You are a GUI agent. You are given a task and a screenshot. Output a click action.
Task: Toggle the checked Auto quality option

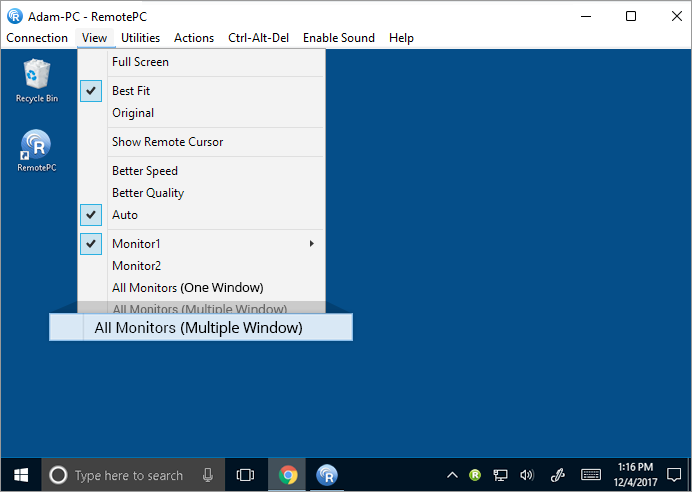point(202,215)
